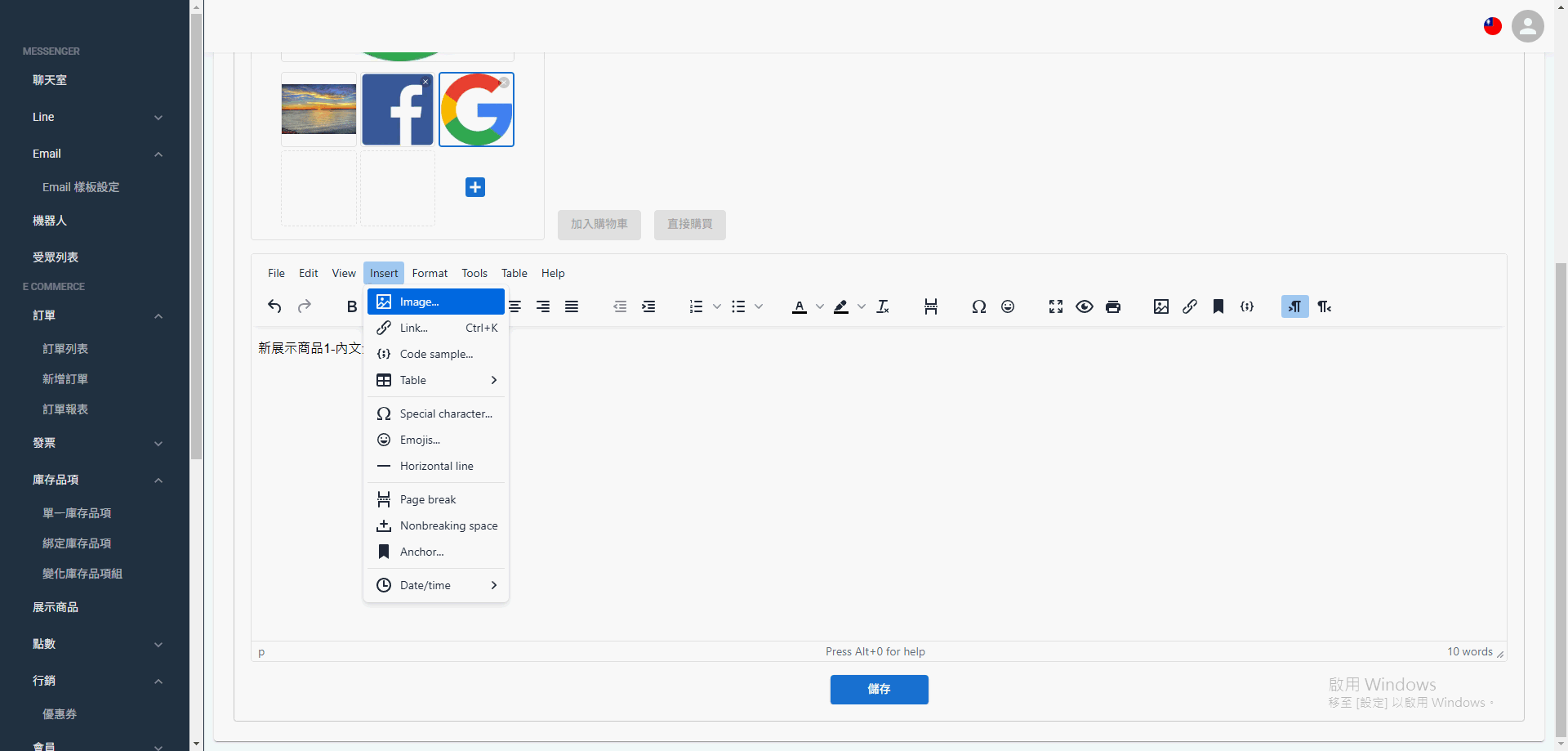Viewport: 1568px width, 751px height.
Task: Choose Nonbreaking space from the Insert menu
Action: pyautogui.click(x=436, y=525)
